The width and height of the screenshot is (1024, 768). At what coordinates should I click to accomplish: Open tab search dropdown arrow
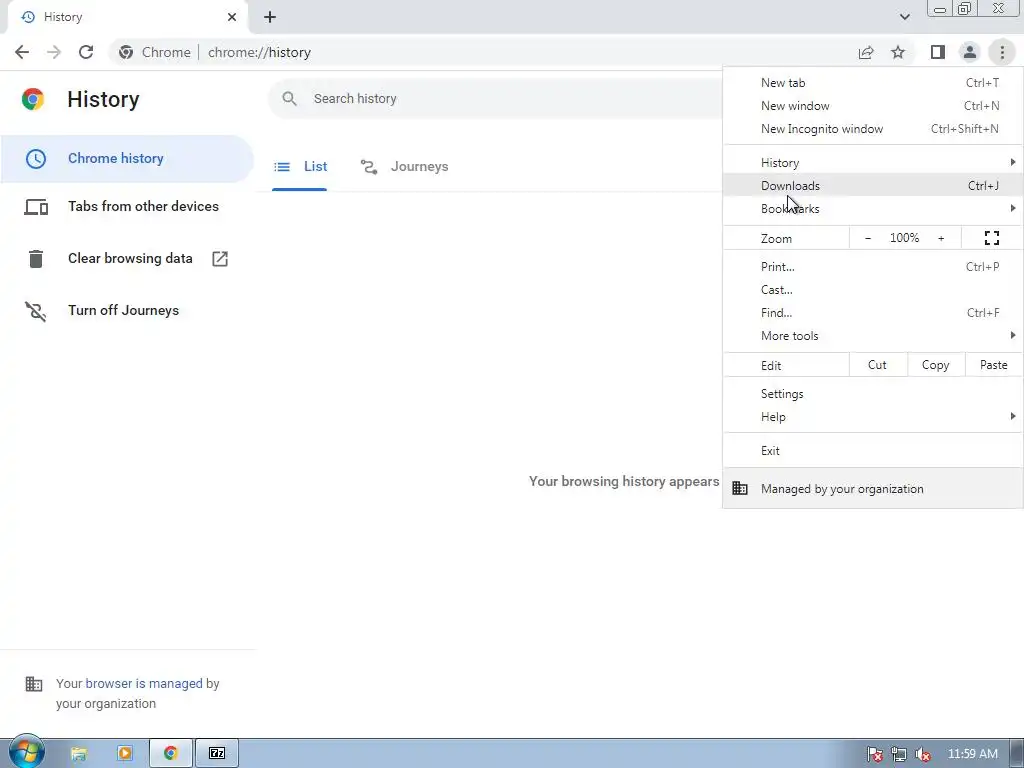point(904,17)
